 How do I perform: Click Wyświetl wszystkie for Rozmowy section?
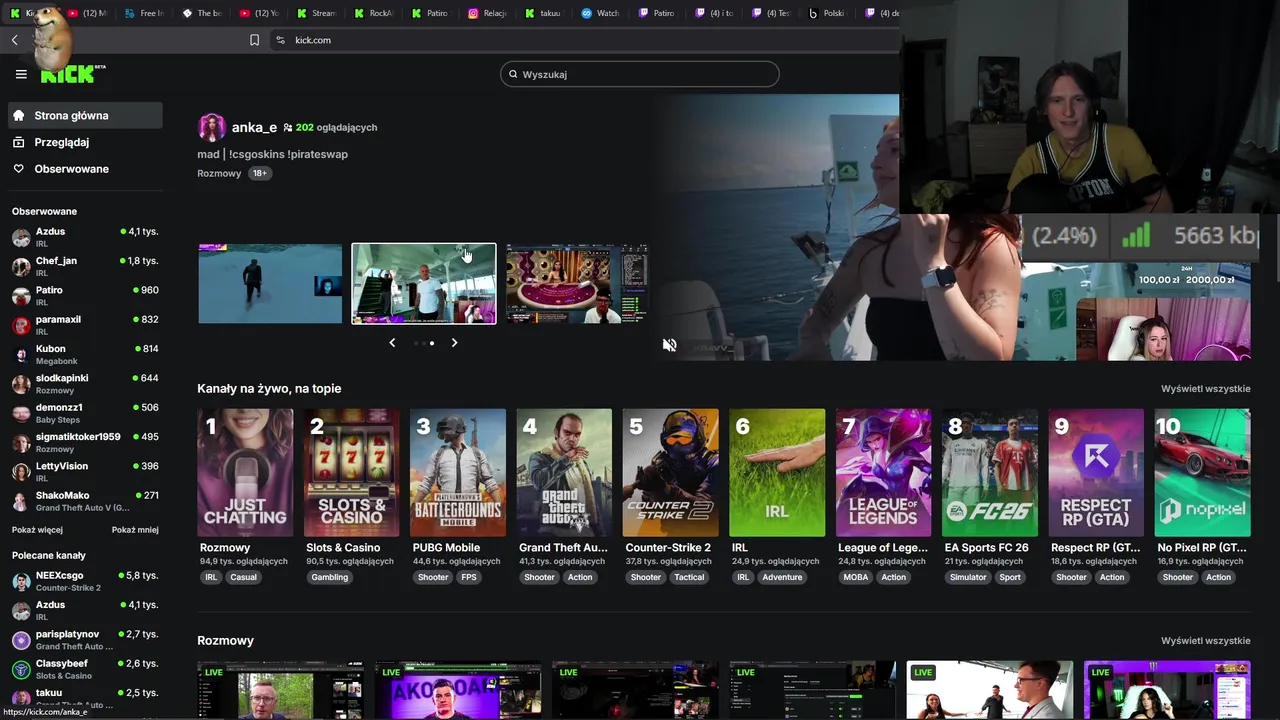[1205, 641]
